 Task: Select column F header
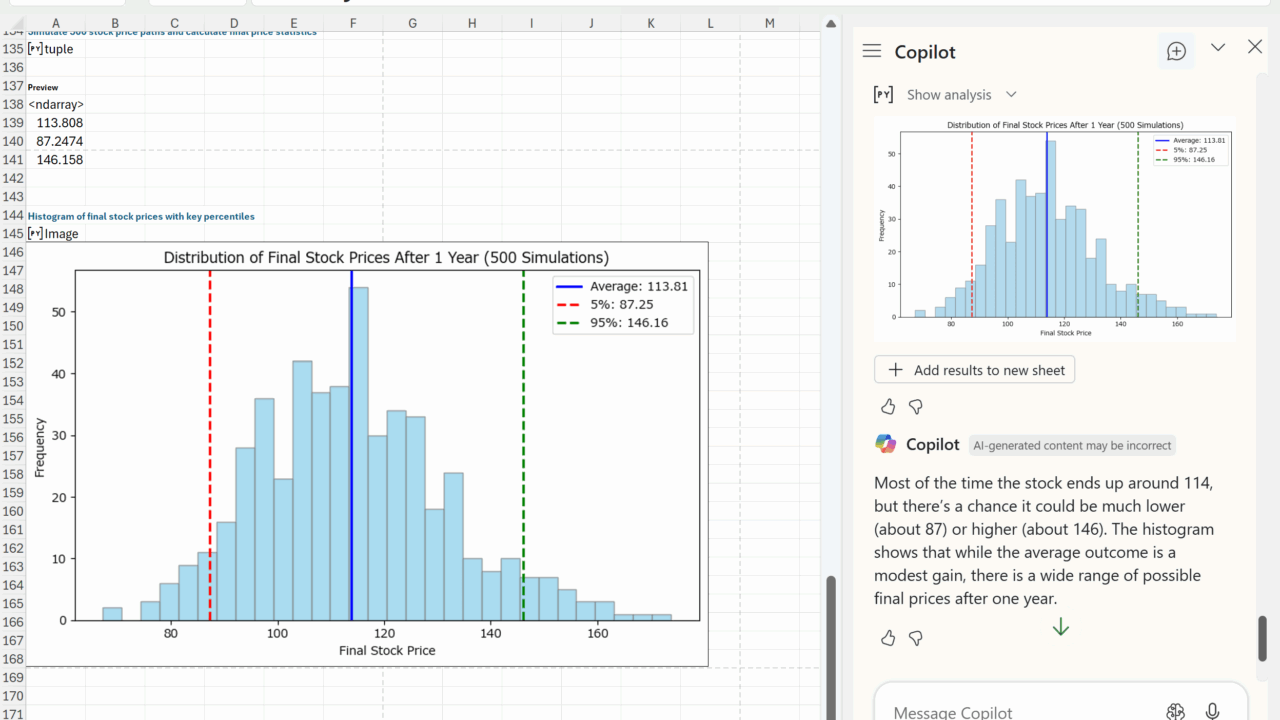[353, 22]
